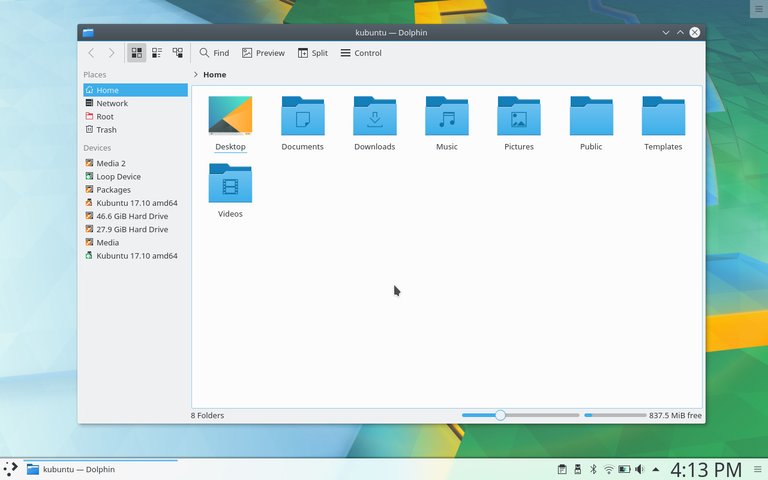This screenshot has height=480, width=768.
Task: Expand the breadcrumb arrow before Home
Action: (196, 75)
